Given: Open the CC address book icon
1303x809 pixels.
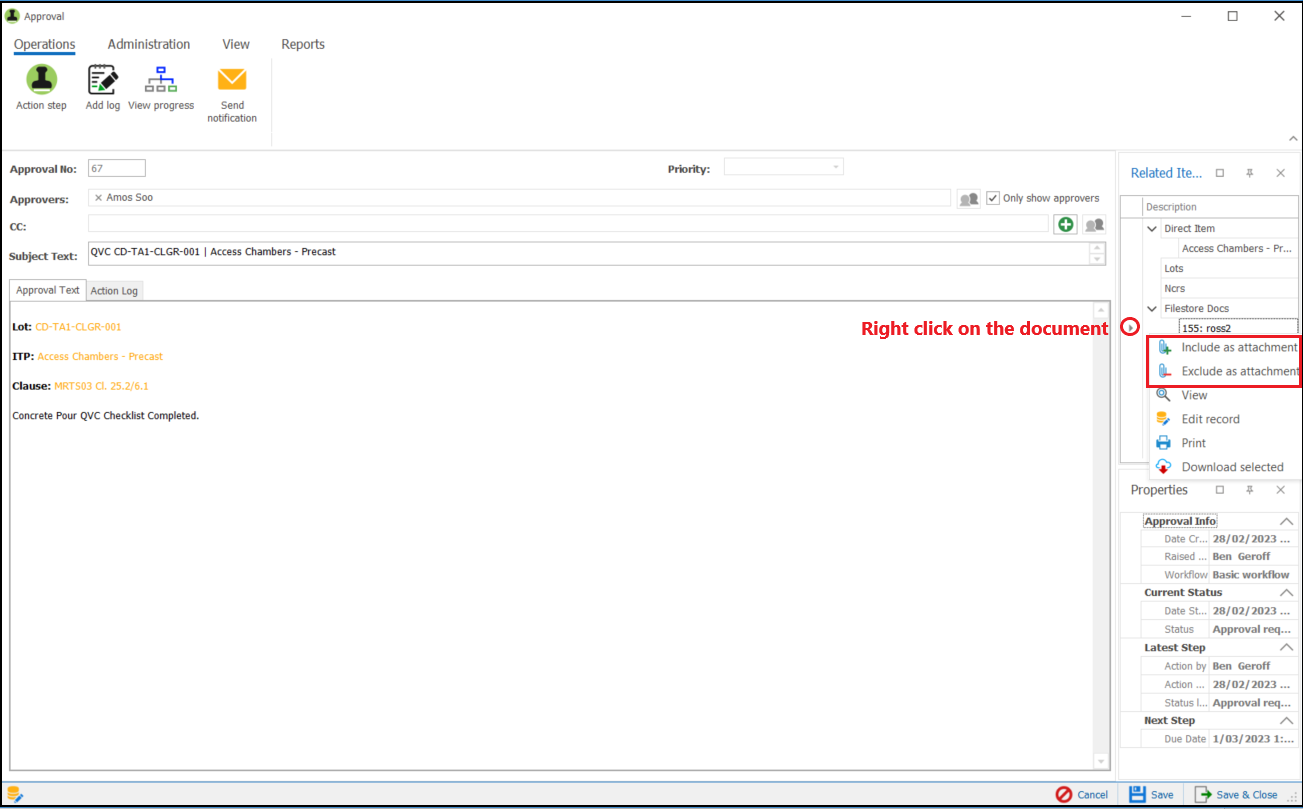Looking at the screenshot, I should [x=1094, y=224].
